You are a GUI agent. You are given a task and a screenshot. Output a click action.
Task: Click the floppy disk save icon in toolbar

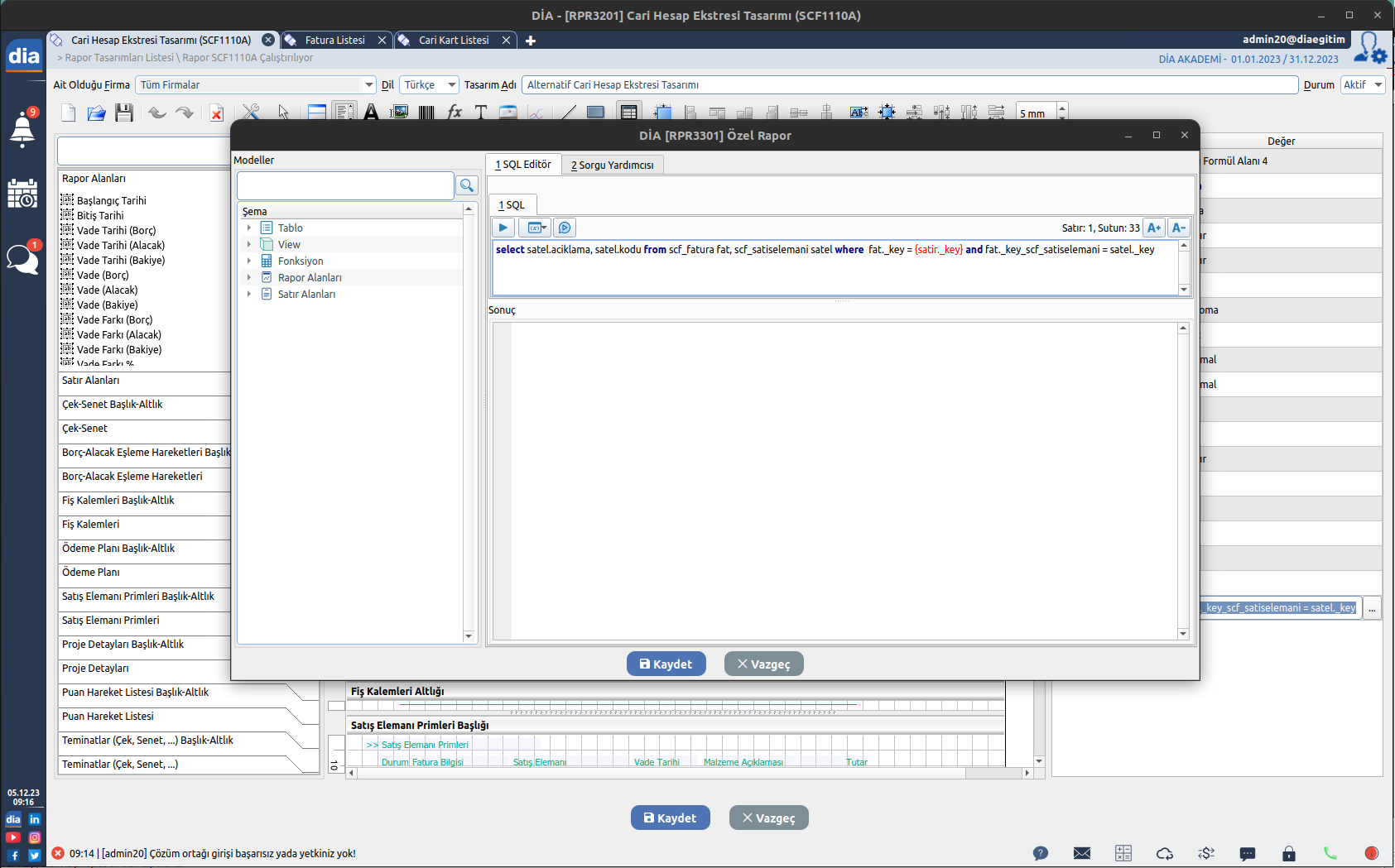tap(124, 113)
